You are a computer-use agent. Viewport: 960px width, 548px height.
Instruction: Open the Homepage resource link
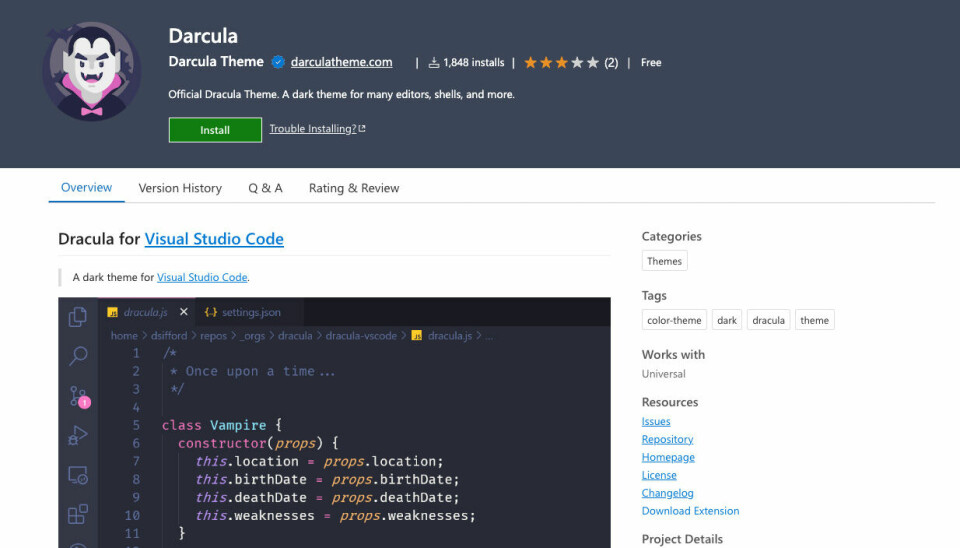pos(668,457)
